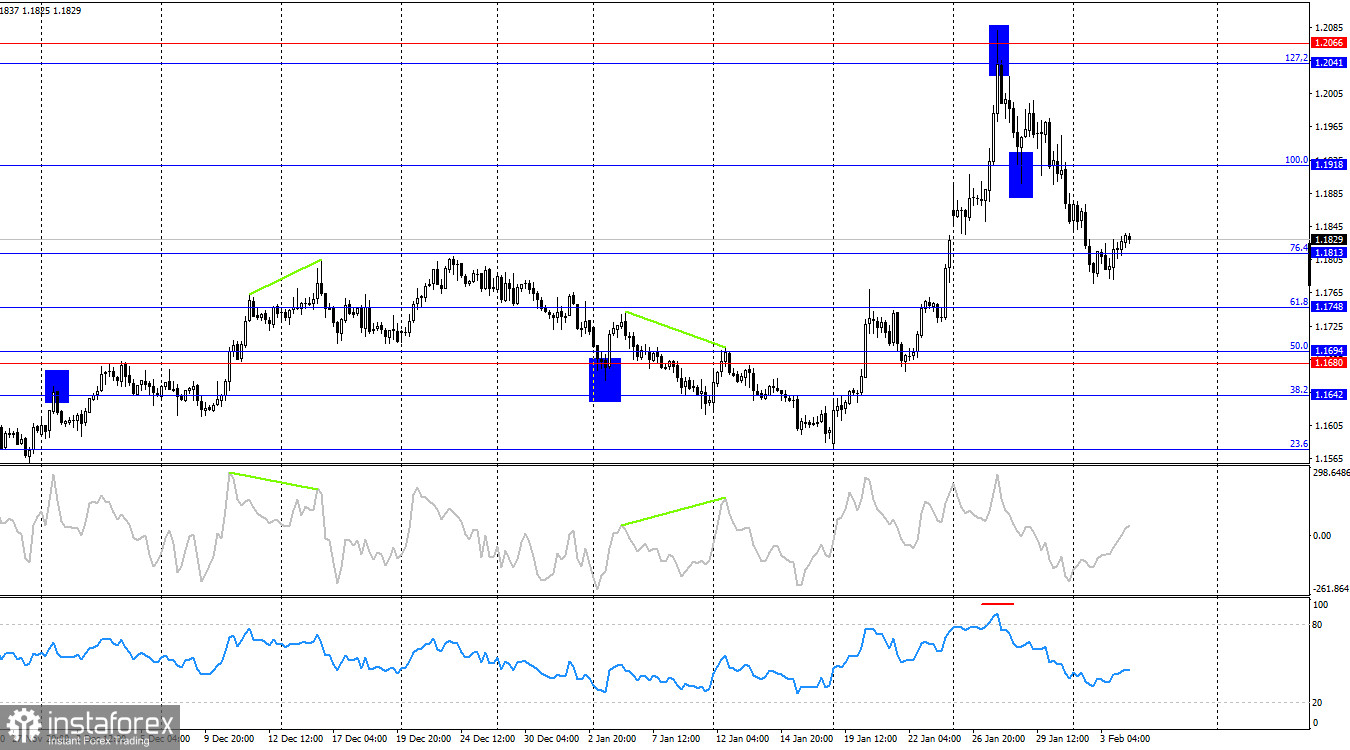
Task: Click the 80 level on the oscillator scale
Action: 1319,625
